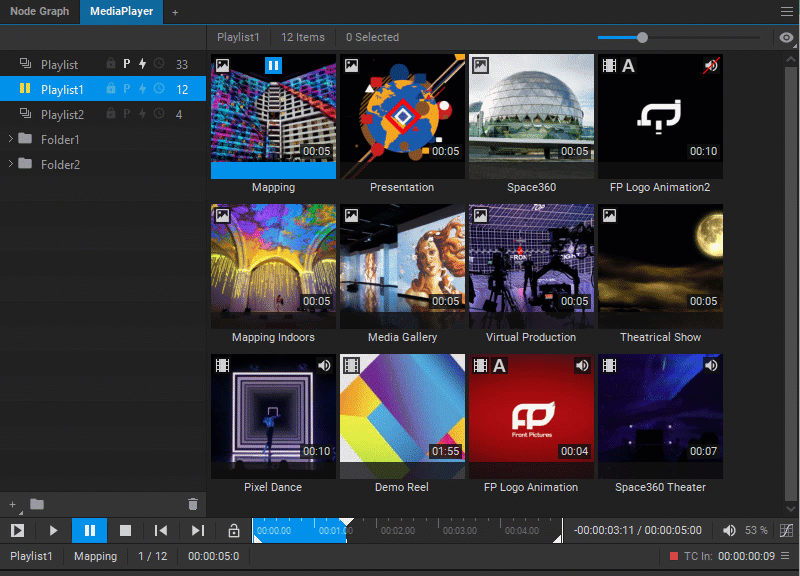
Task: Mute audio with volume speaker icon
Action: (x=729, y=531)
